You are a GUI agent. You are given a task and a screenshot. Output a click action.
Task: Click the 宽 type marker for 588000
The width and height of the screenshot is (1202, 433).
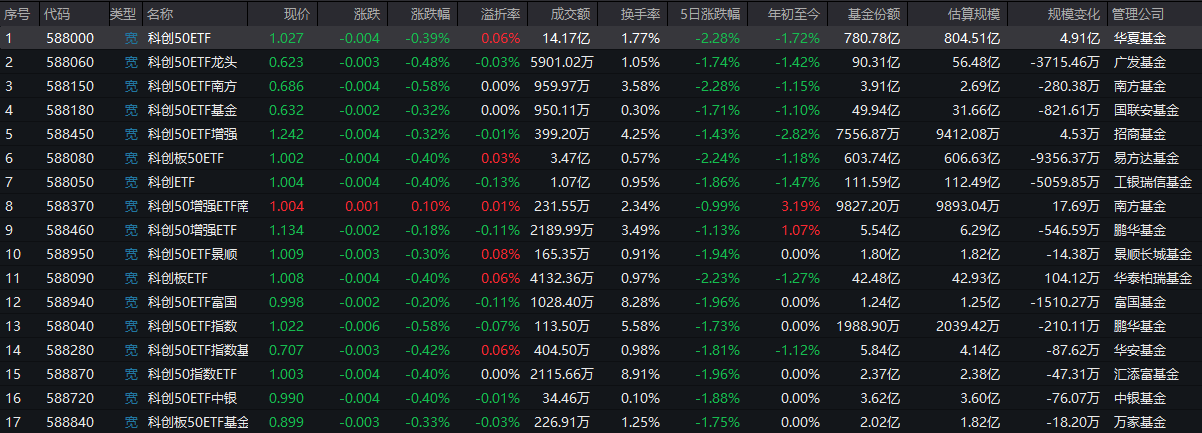click(x=131, y=38)
